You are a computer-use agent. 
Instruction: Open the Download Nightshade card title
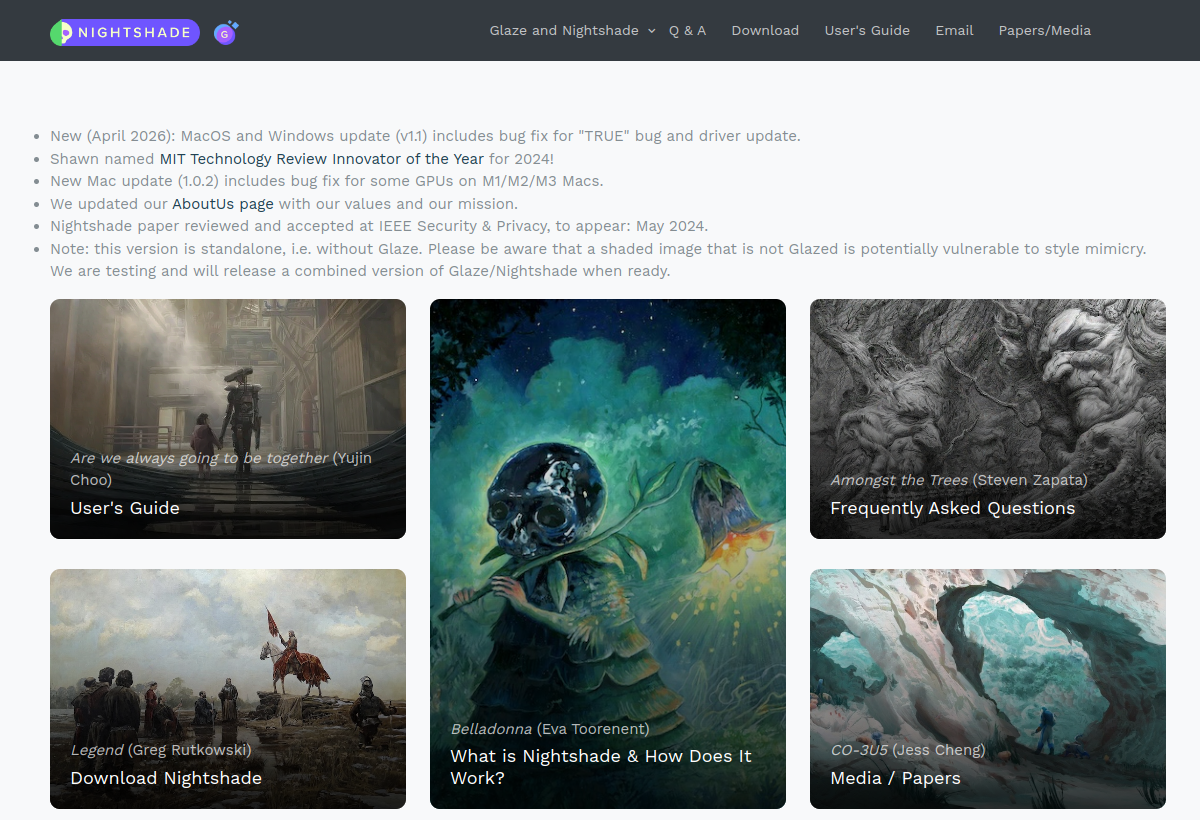pos(166,778)
